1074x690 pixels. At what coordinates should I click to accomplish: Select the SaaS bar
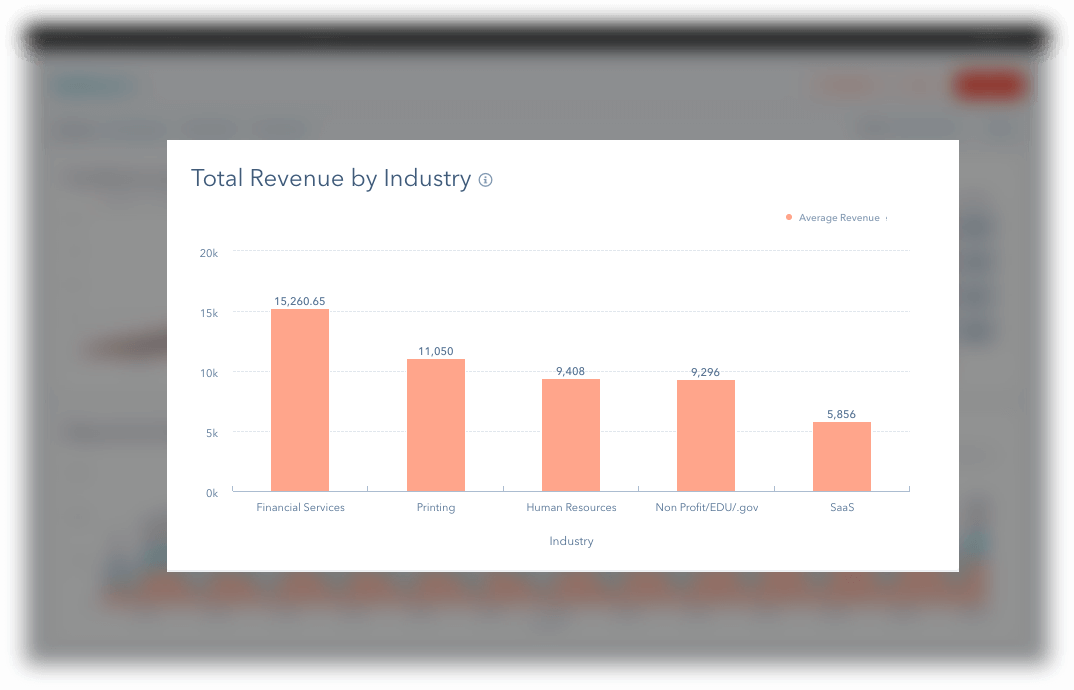point(841,456)
